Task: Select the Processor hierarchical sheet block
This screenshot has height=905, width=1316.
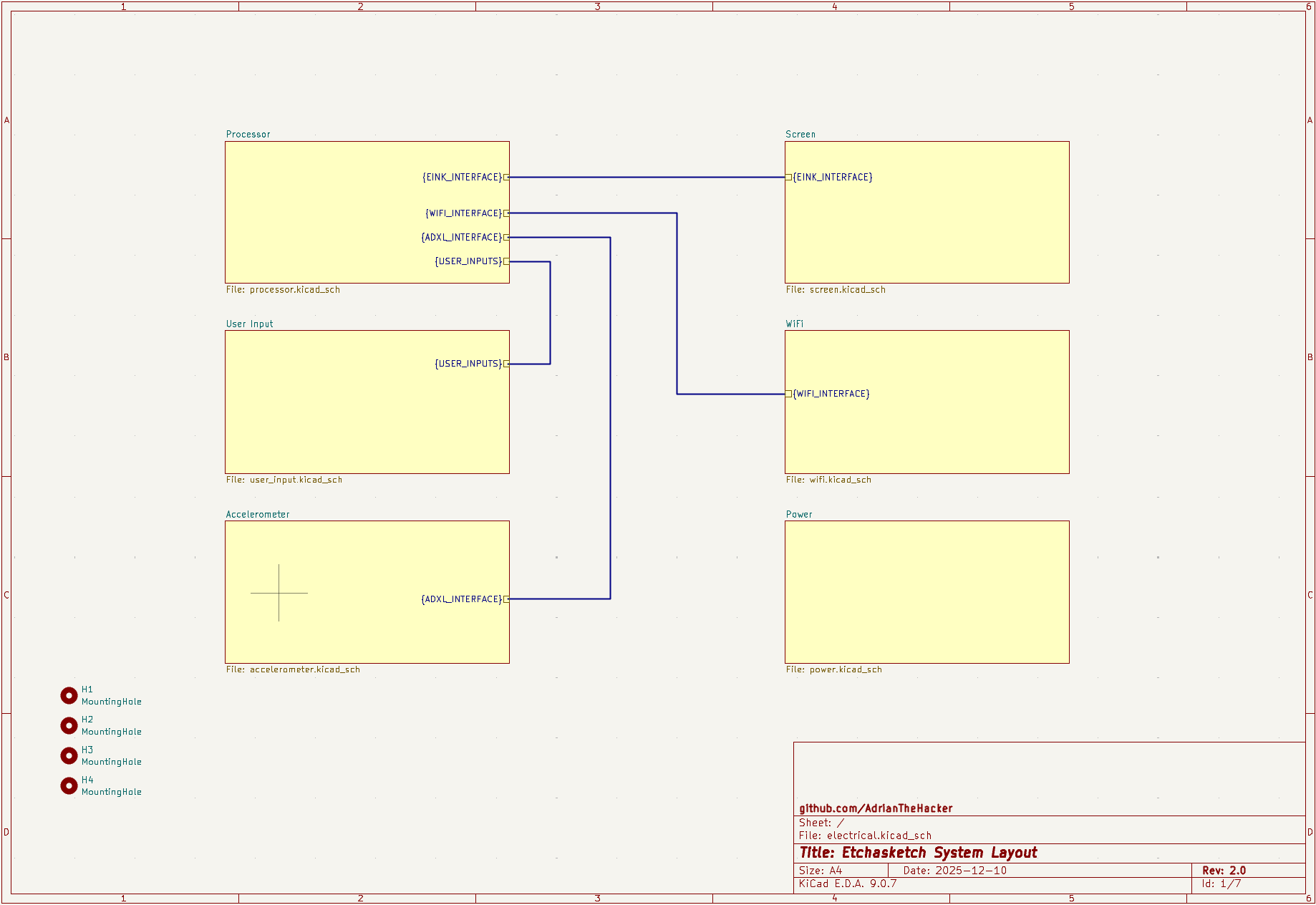Action: (367, 212)
